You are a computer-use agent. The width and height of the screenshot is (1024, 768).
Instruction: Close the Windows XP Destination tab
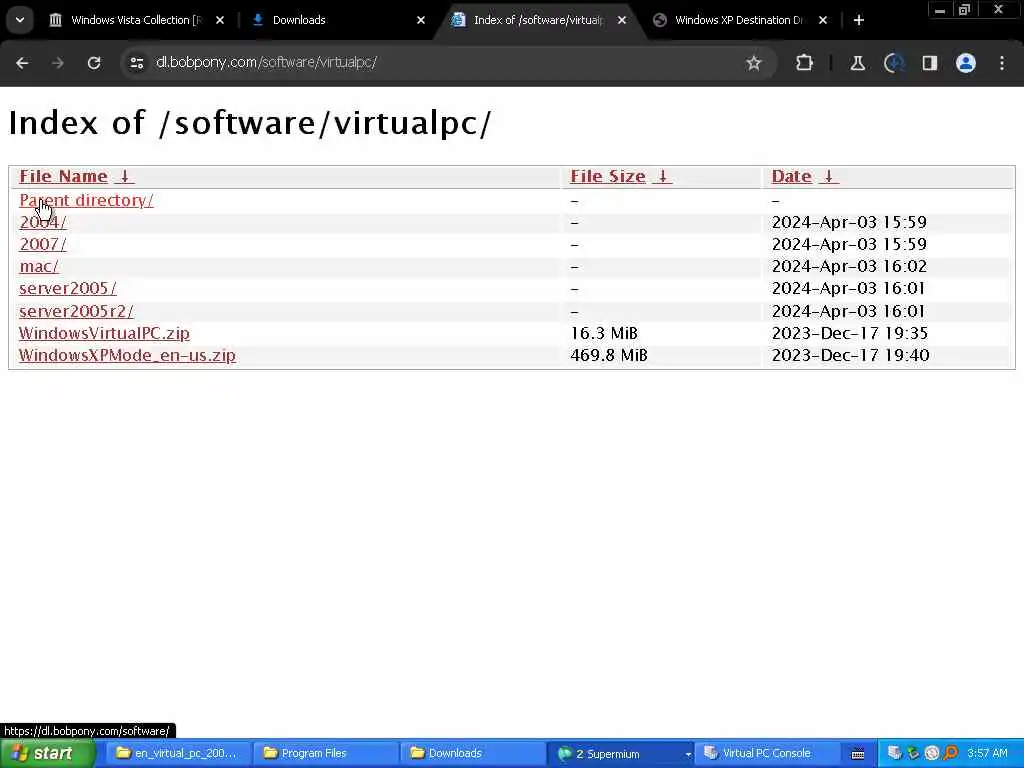pos(823,20)
